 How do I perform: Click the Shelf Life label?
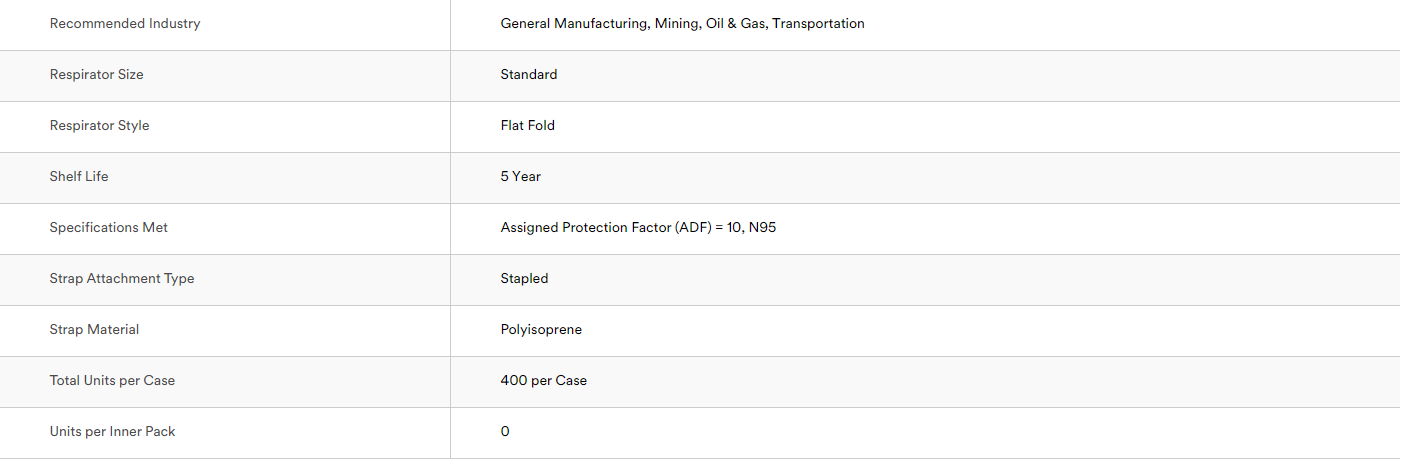coord(79,176)
